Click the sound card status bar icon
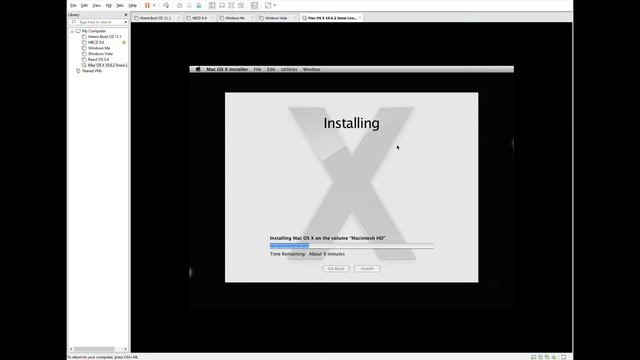The image size is (640, 360). (x=554, y=357)
